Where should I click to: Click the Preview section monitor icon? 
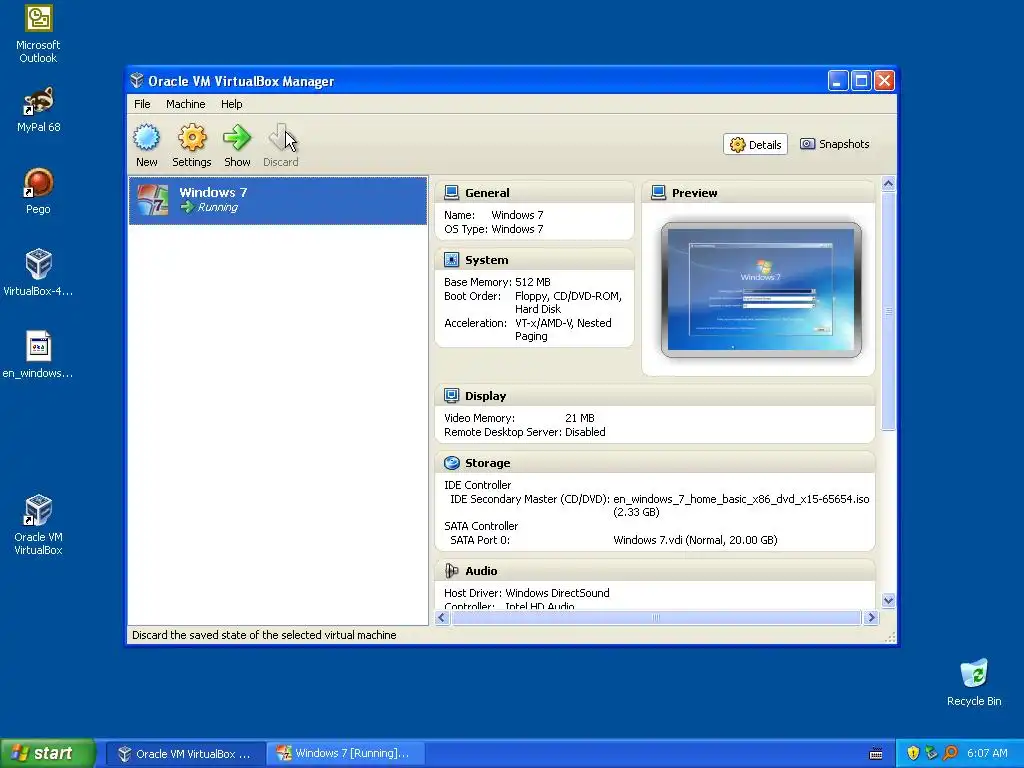click(x=658, y=193)
